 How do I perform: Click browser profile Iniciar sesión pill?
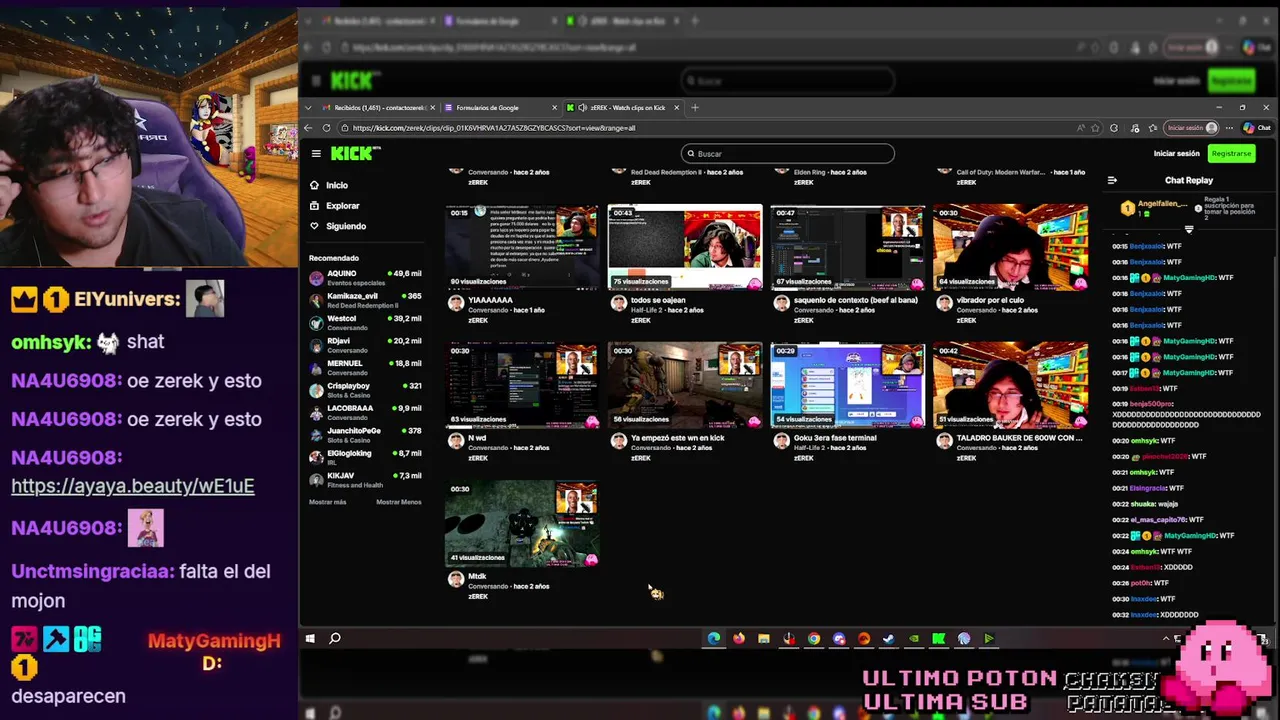point(1191,128)
